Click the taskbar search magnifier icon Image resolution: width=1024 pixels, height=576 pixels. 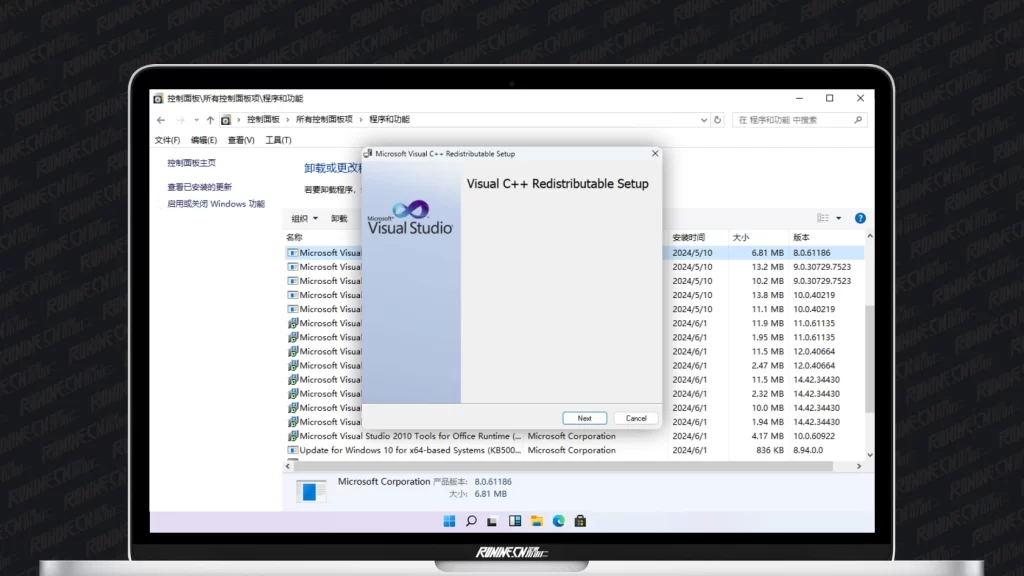[x=471, y=521]
